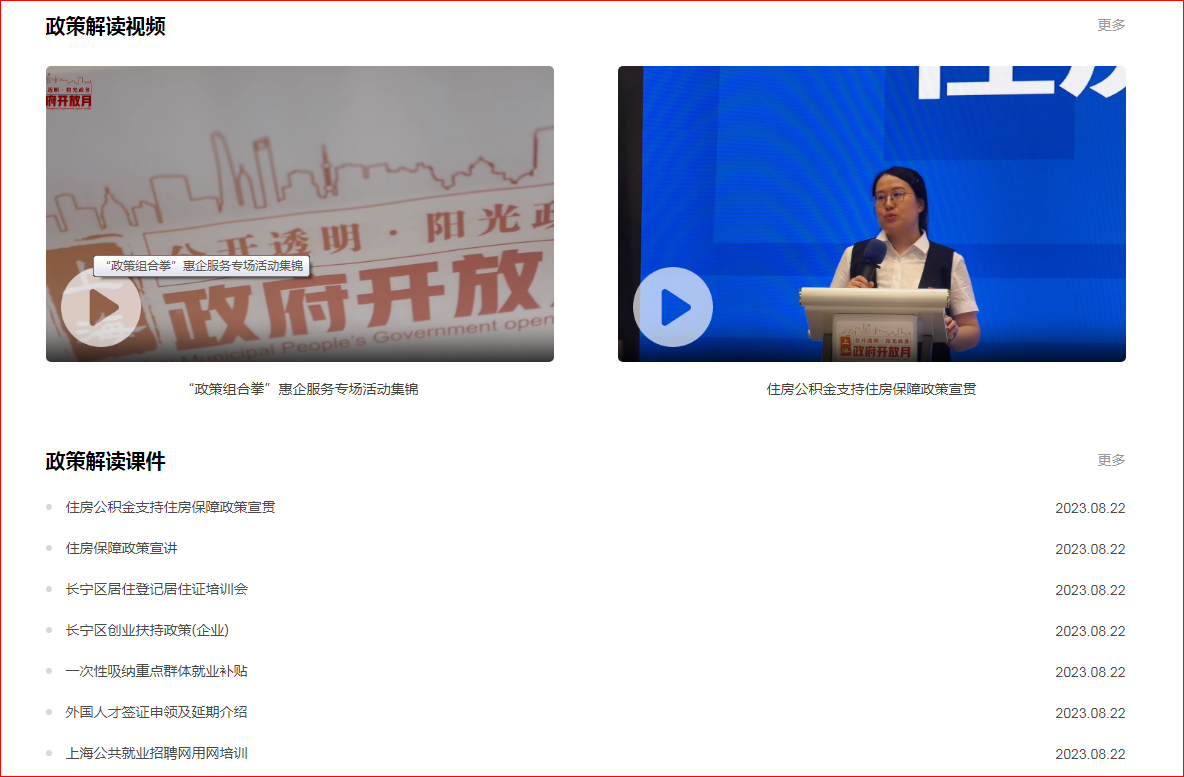Image resolution: width=1184 pixels, height=777 pixels.
Task: Open 一次性吸纳重点群体就业补贴 courseware
Action: (x=157, y=671)
